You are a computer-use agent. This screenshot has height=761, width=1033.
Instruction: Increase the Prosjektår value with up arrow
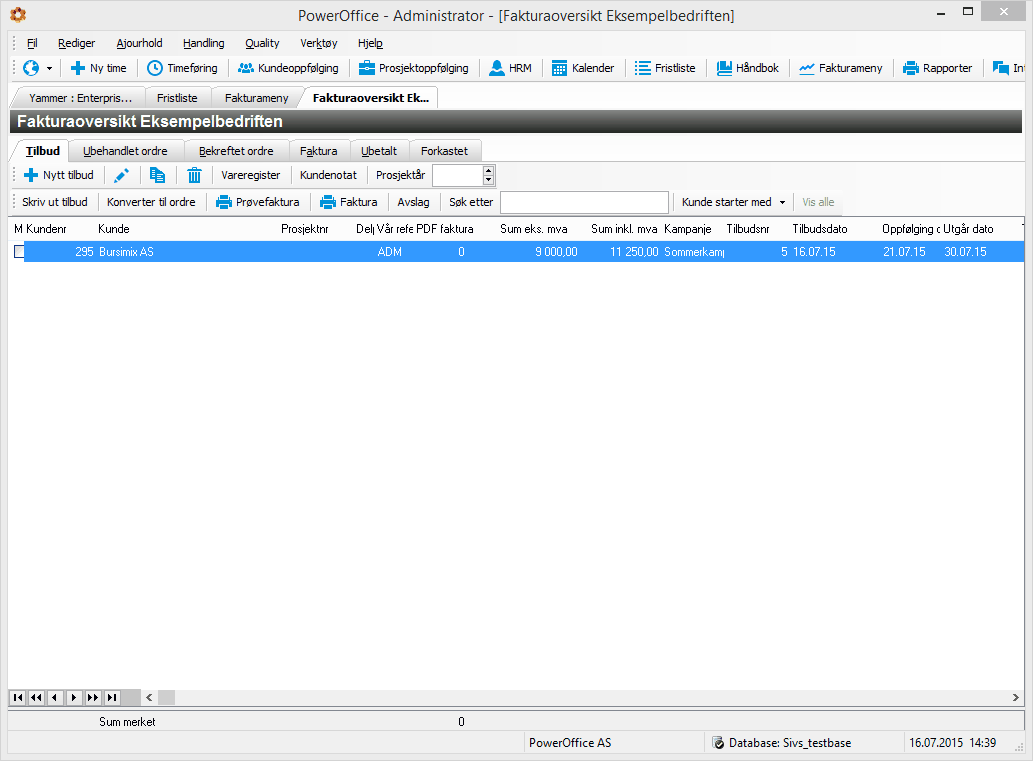(488, 171)
